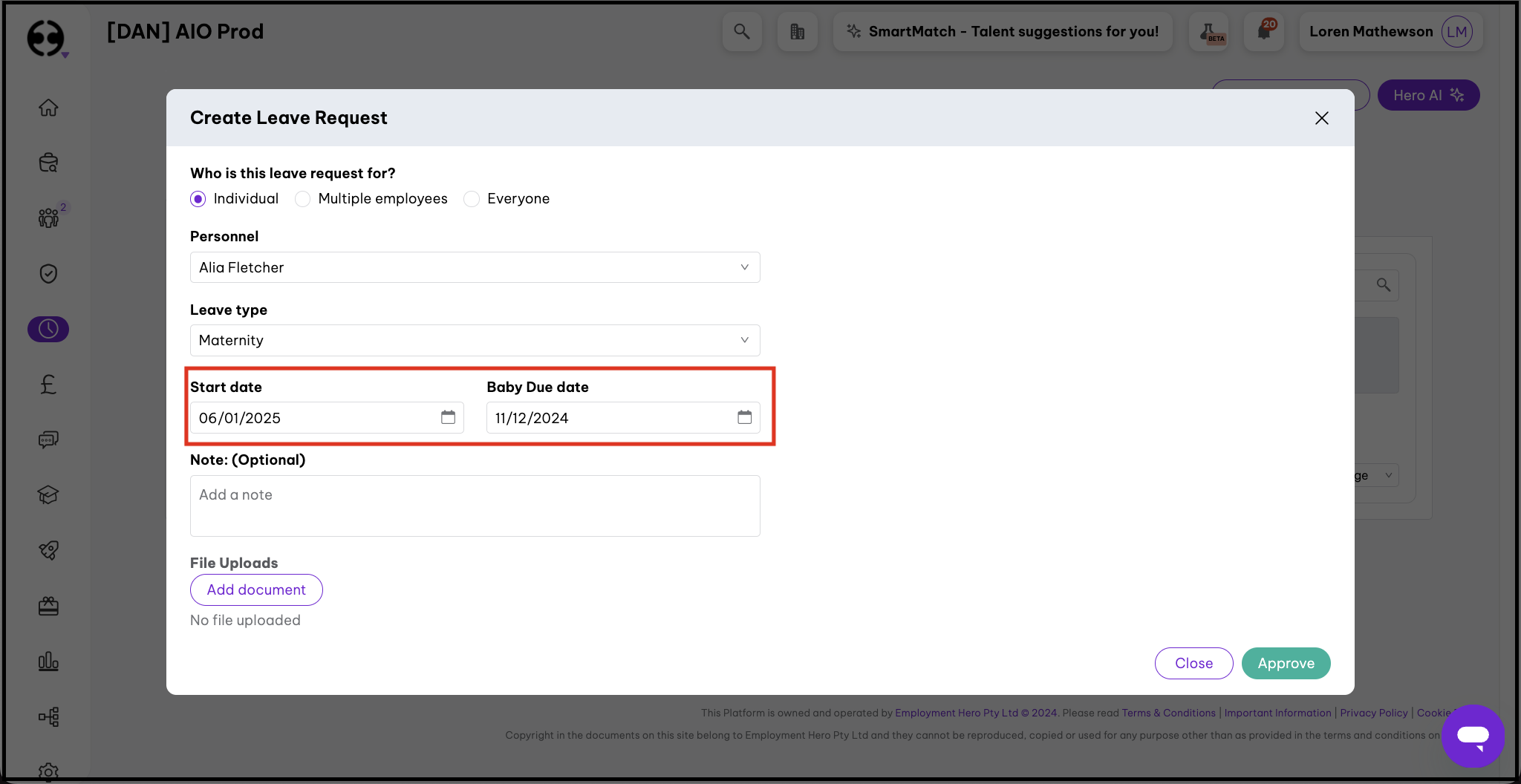Select the Multiple employees radio option

coord(303,199)
